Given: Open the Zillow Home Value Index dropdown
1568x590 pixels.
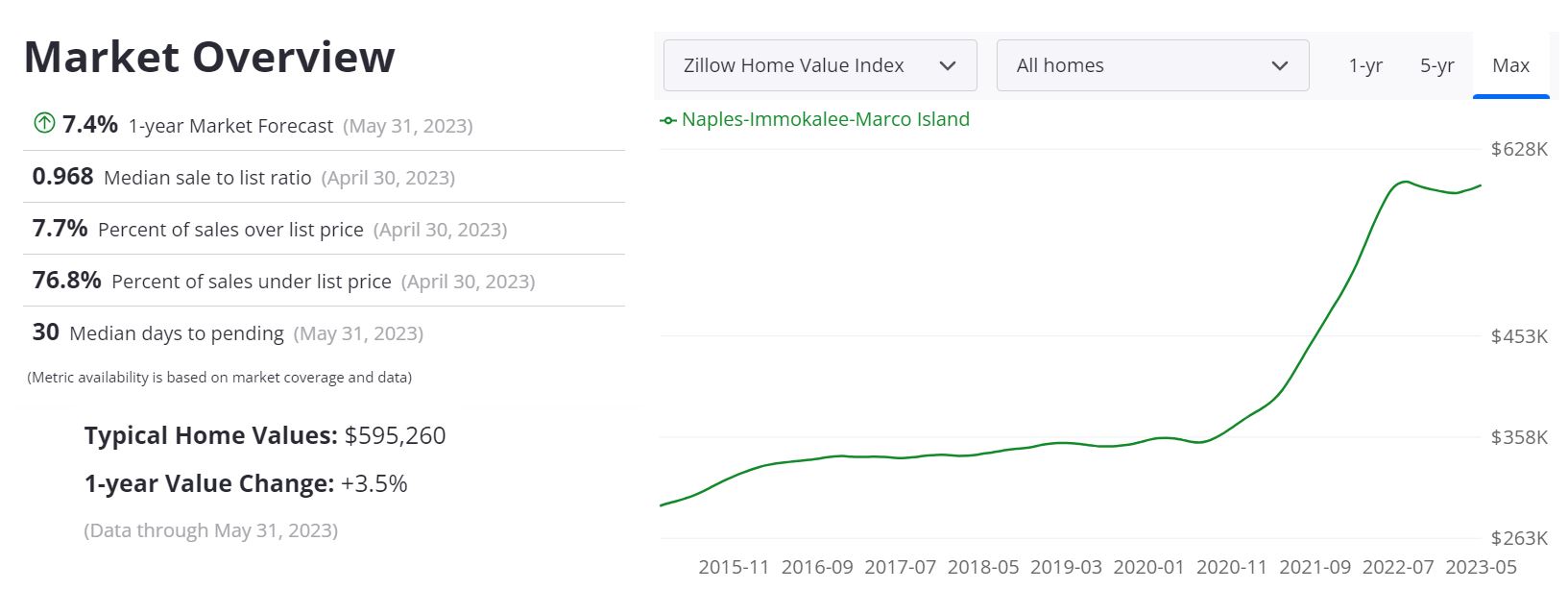Looking at the screenshot, I should pyautogui.click(x=819, y=65).
